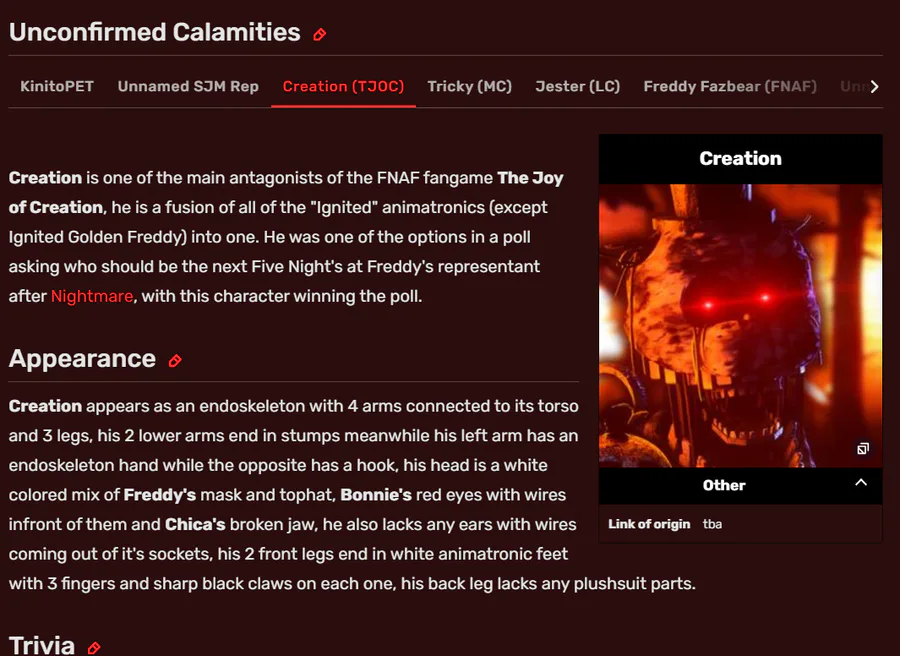Click the Trivia heading
The height and width of the screenshot is (656, 900).
42,645
